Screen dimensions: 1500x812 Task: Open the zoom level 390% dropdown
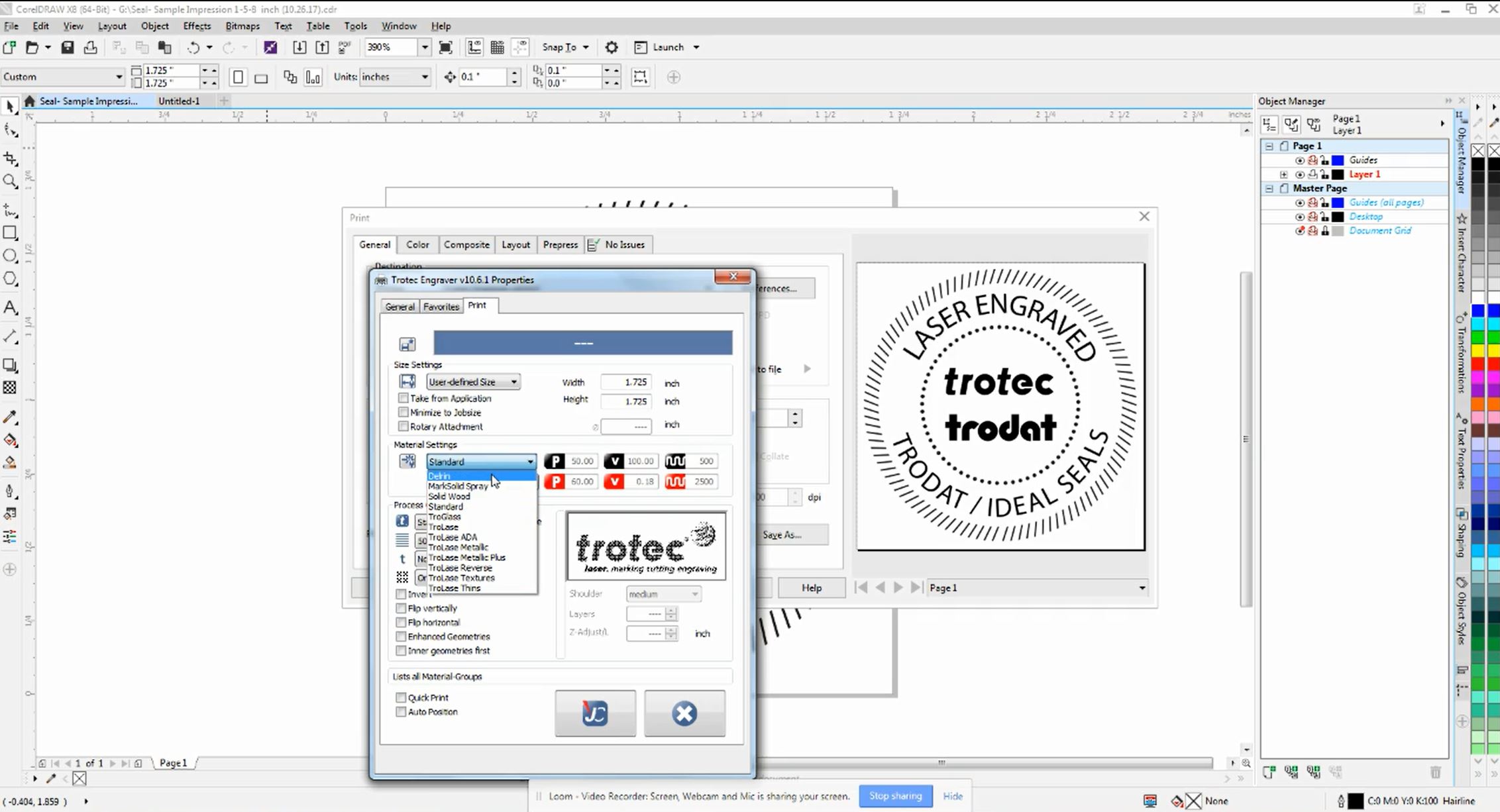click(425, 47)
